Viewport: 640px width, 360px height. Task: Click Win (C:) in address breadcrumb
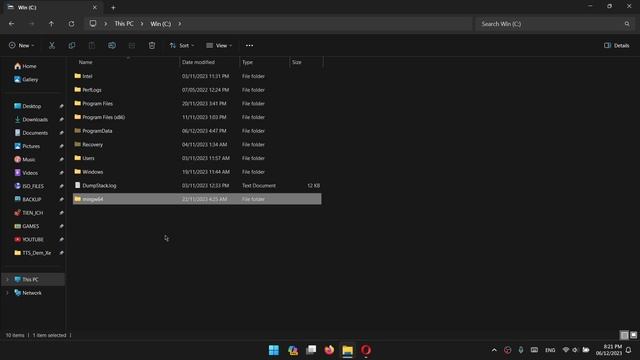coord(161,24)
